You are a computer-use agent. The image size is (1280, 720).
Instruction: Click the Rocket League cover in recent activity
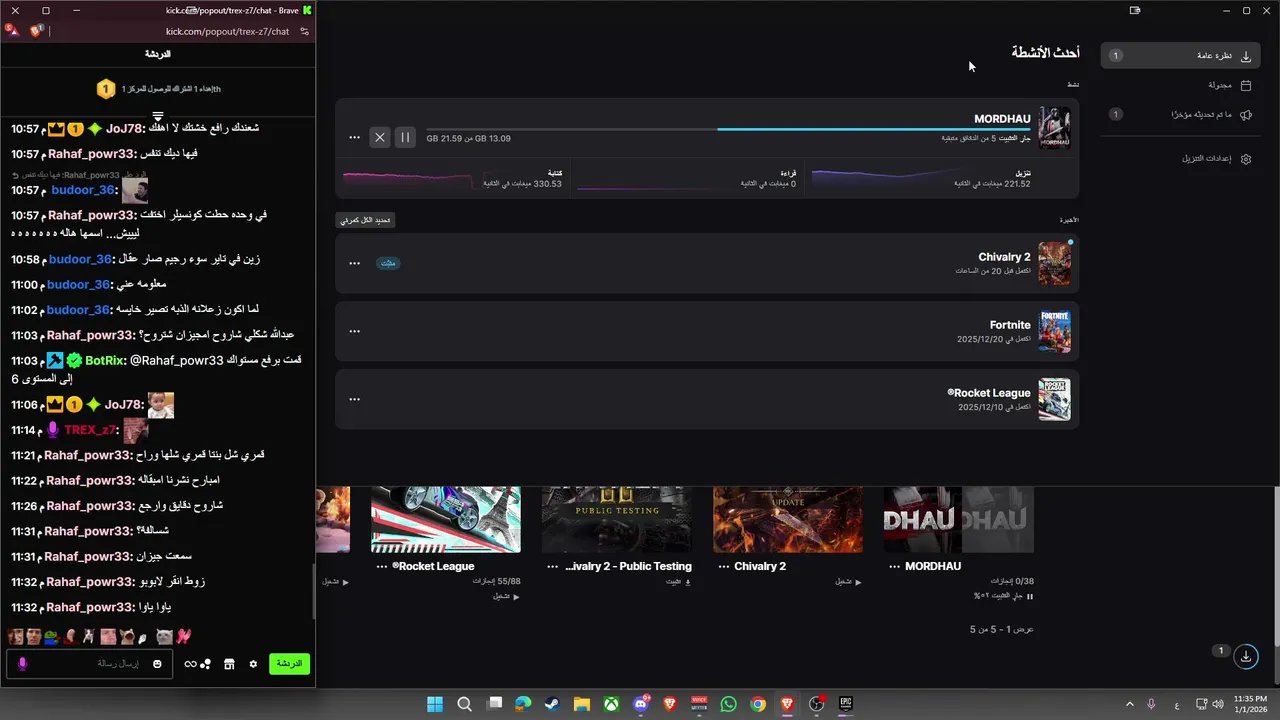click(1054, 399)
